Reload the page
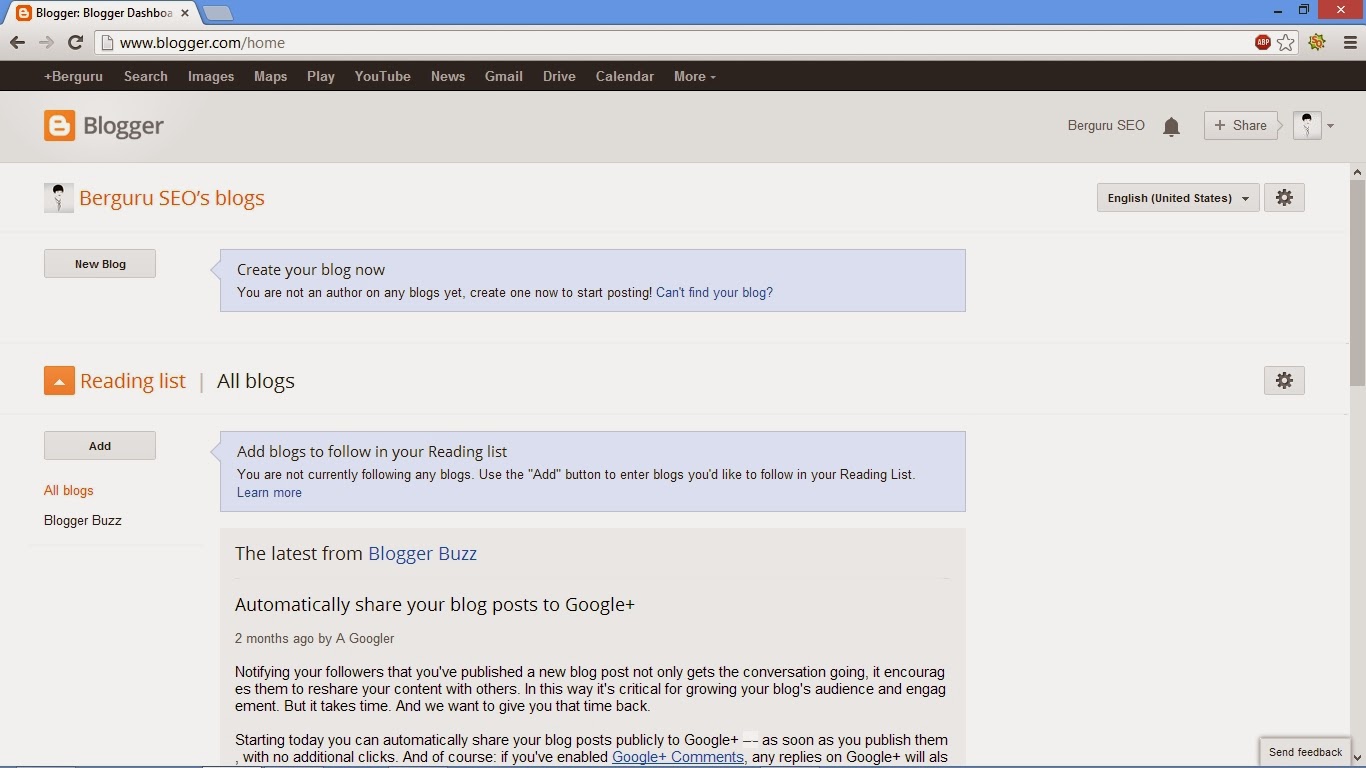The height and width of the screenshot is (768, 1366). click(x=75, y=42)
